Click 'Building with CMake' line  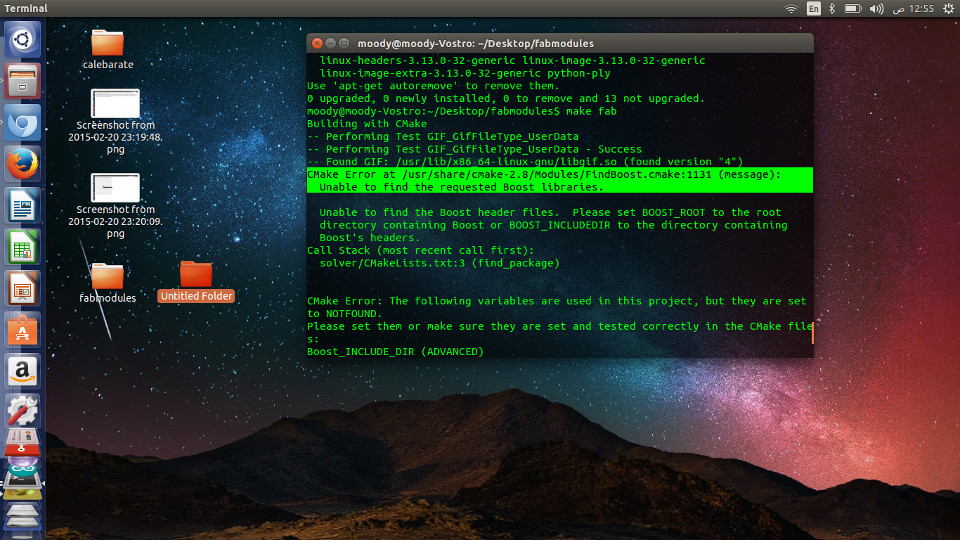[367, 124]
